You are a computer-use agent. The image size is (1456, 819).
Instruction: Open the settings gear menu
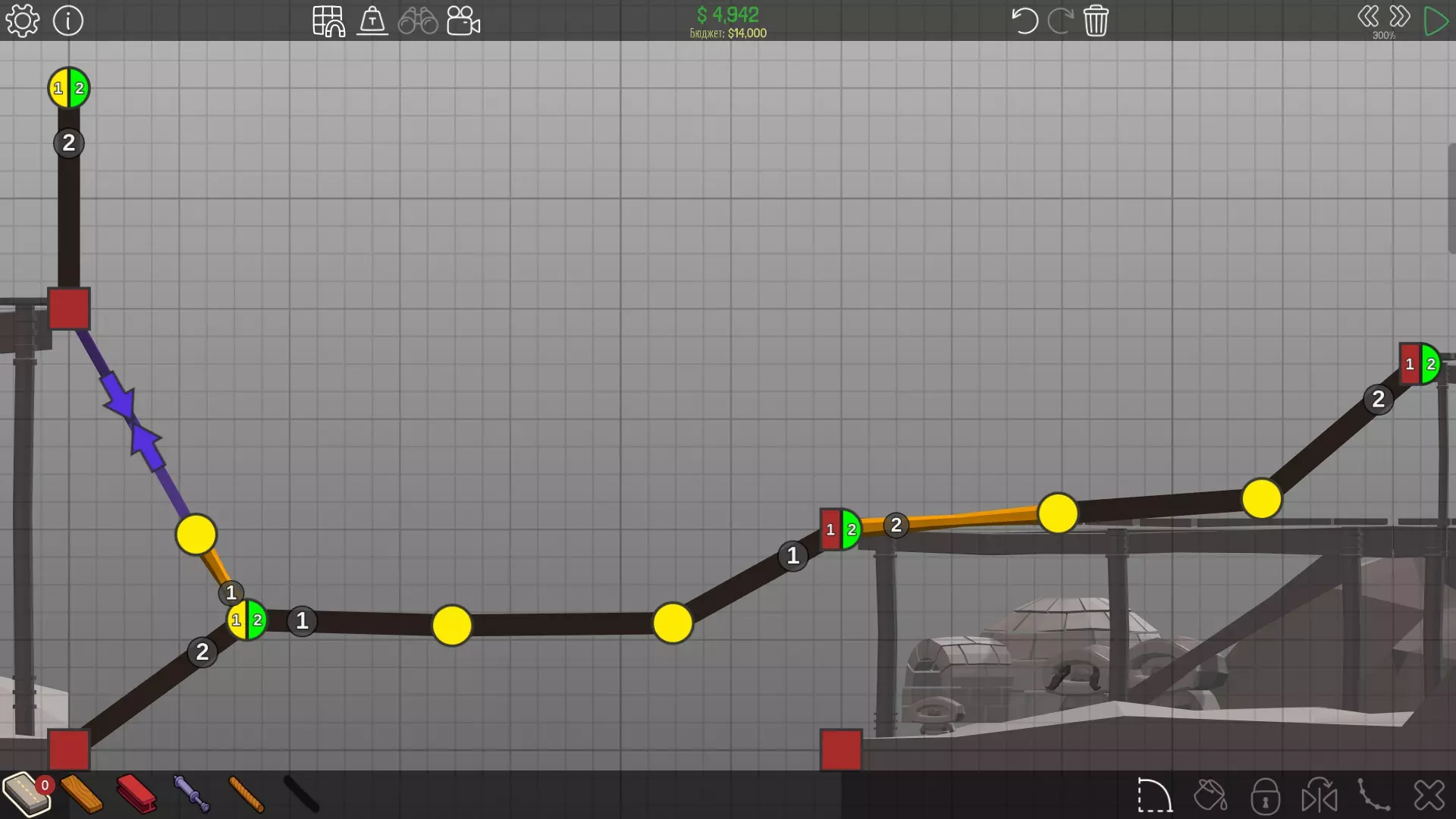[x=23, y=20]
